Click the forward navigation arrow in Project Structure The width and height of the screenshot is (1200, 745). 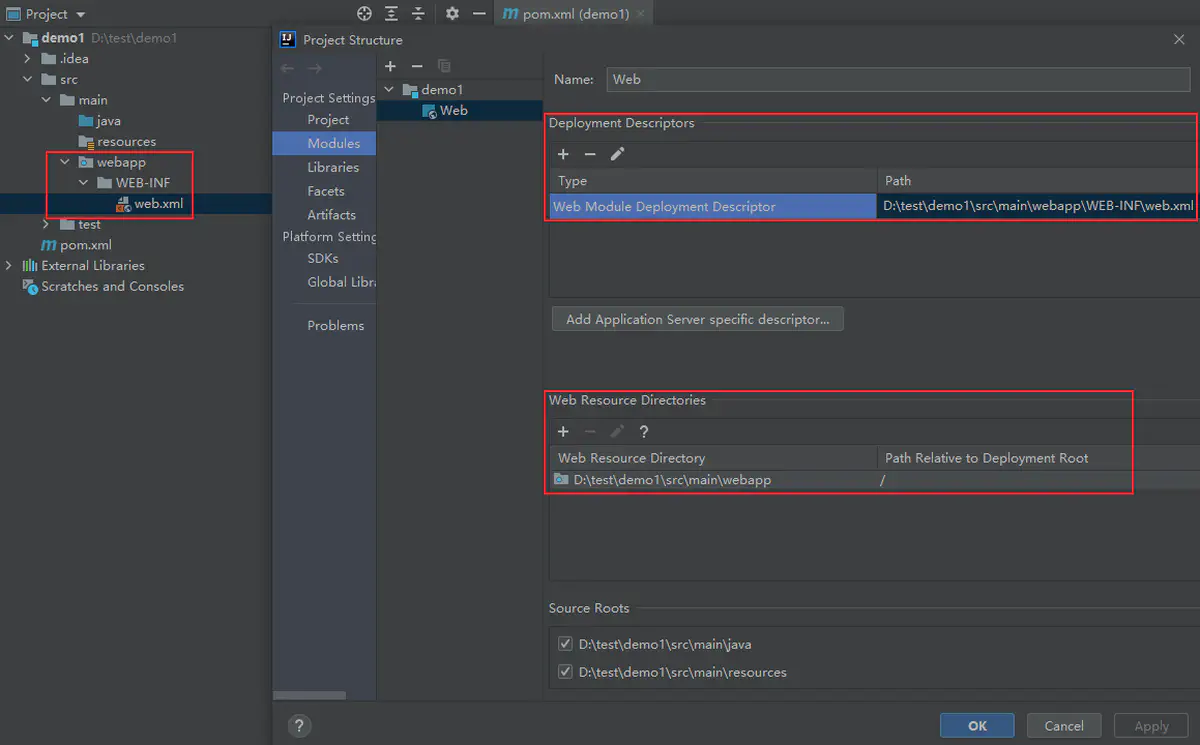(315, 68)
